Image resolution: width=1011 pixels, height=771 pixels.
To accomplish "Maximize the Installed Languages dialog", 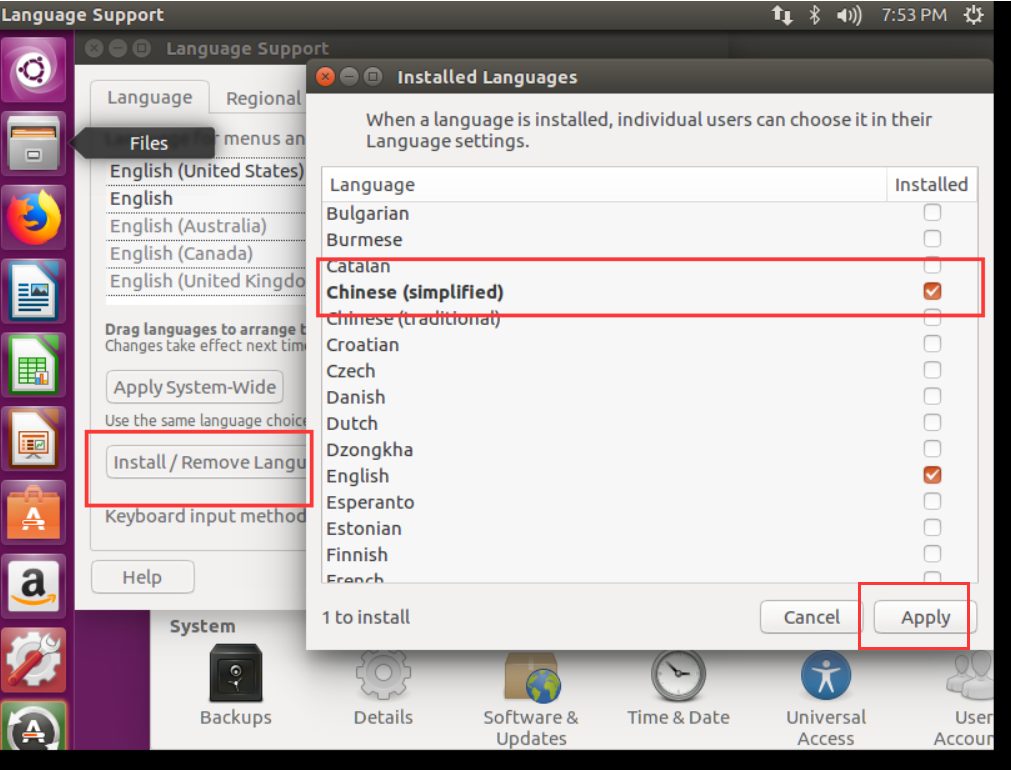I will click(x=373, y=77).
